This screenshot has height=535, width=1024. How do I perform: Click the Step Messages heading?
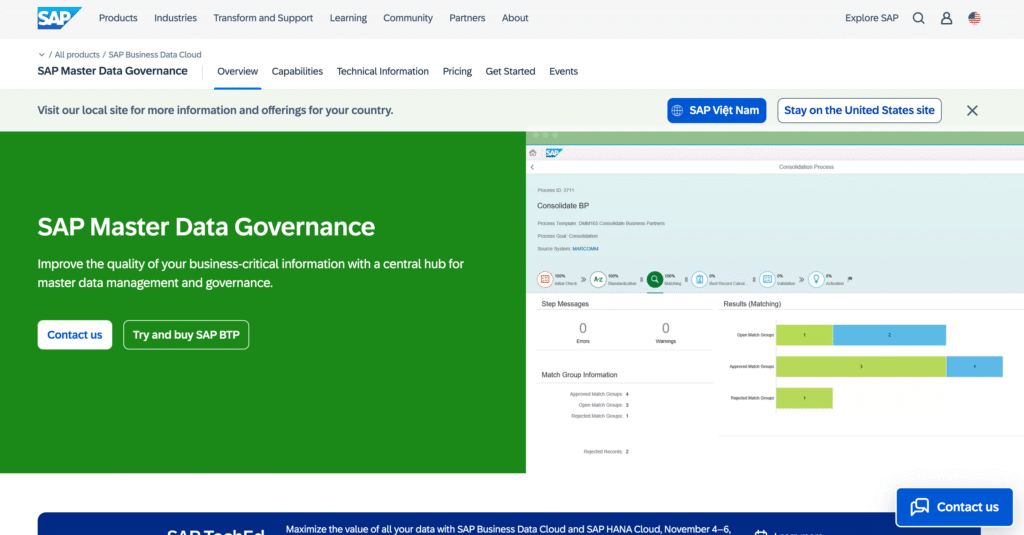coord(565,304)
